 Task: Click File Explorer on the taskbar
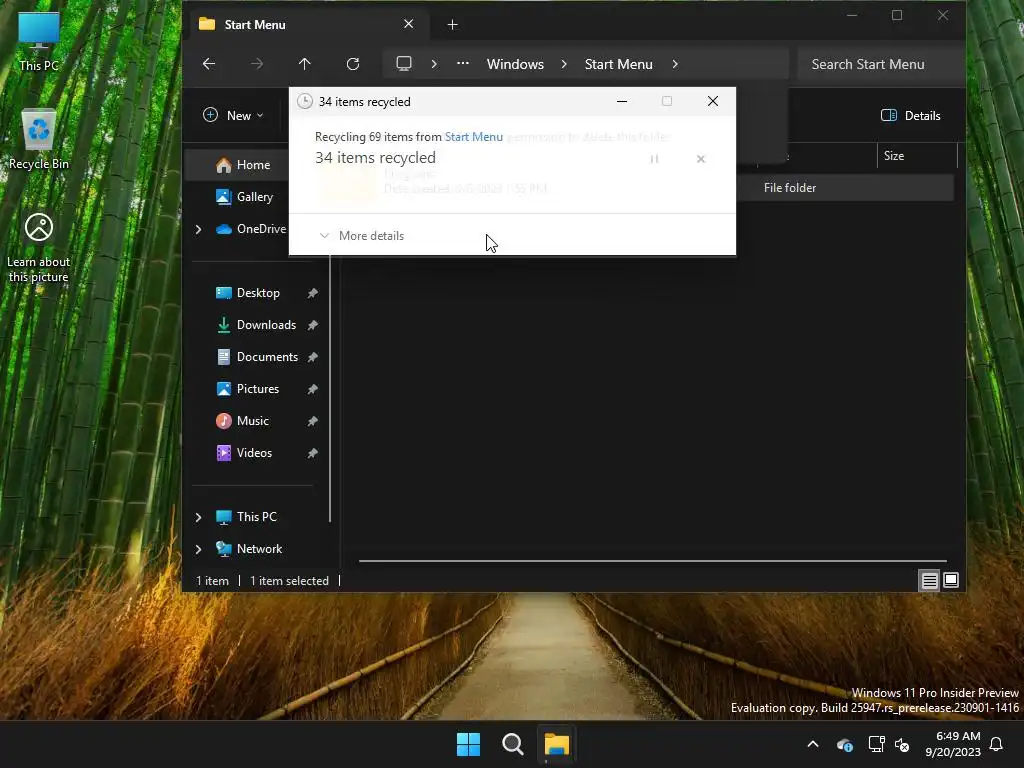557,744
